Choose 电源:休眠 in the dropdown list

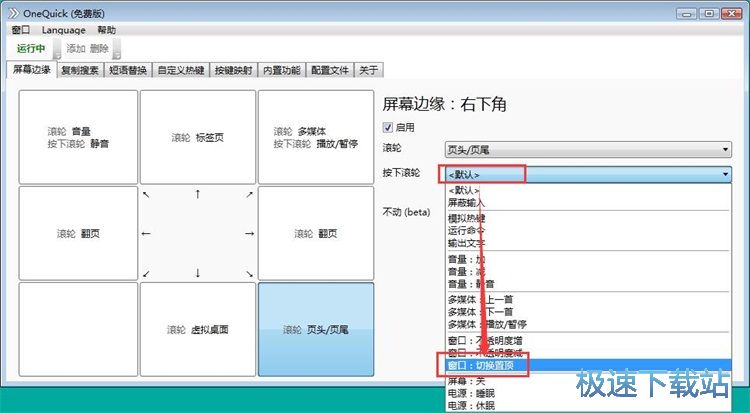[588, 406]
